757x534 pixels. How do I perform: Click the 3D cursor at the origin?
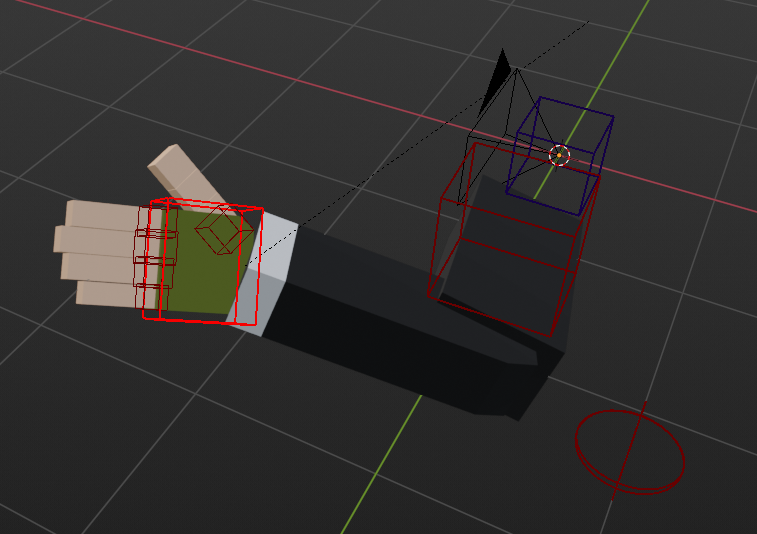click(x=560, y=155)
